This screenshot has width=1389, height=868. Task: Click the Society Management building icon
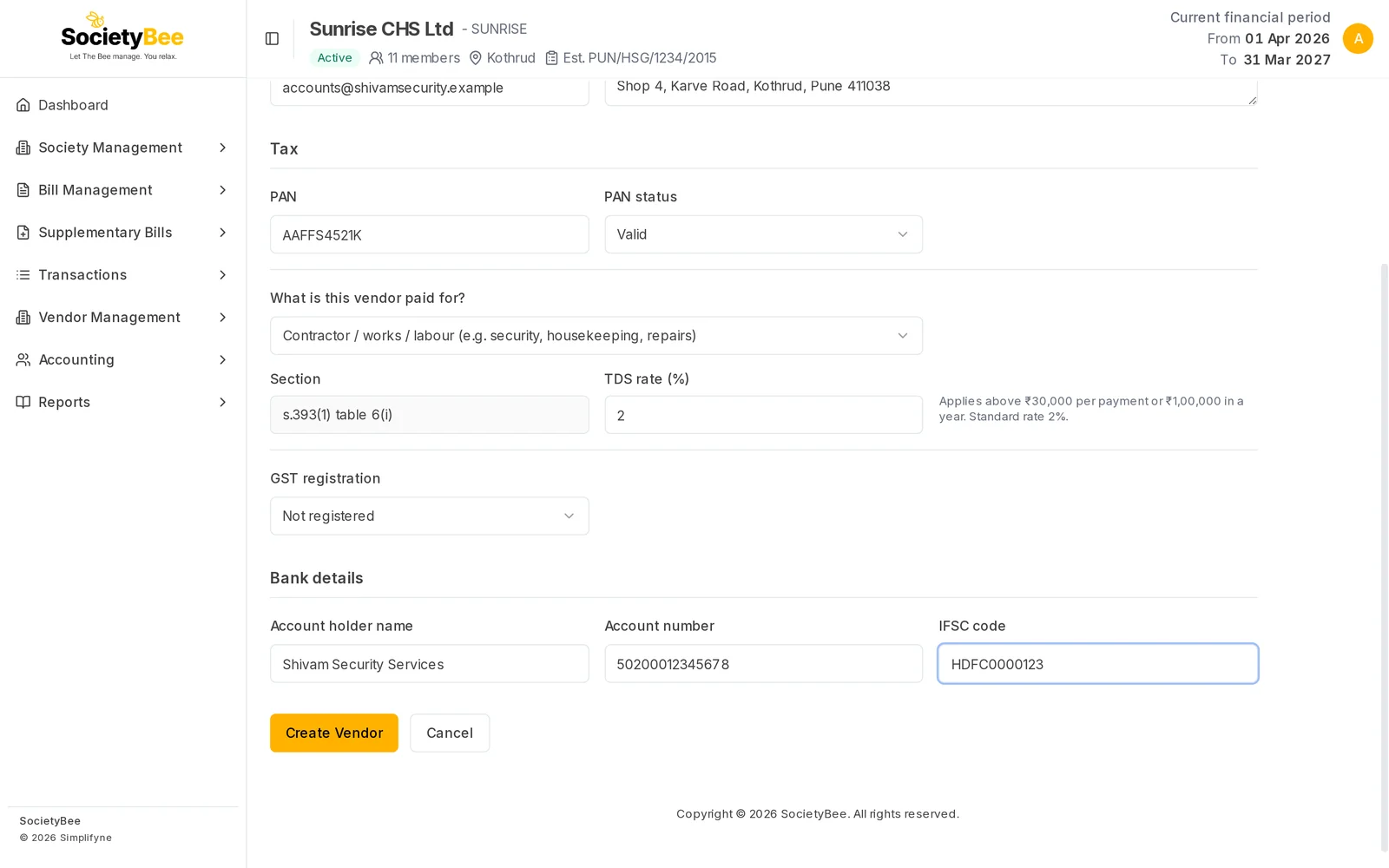[23, 148]
